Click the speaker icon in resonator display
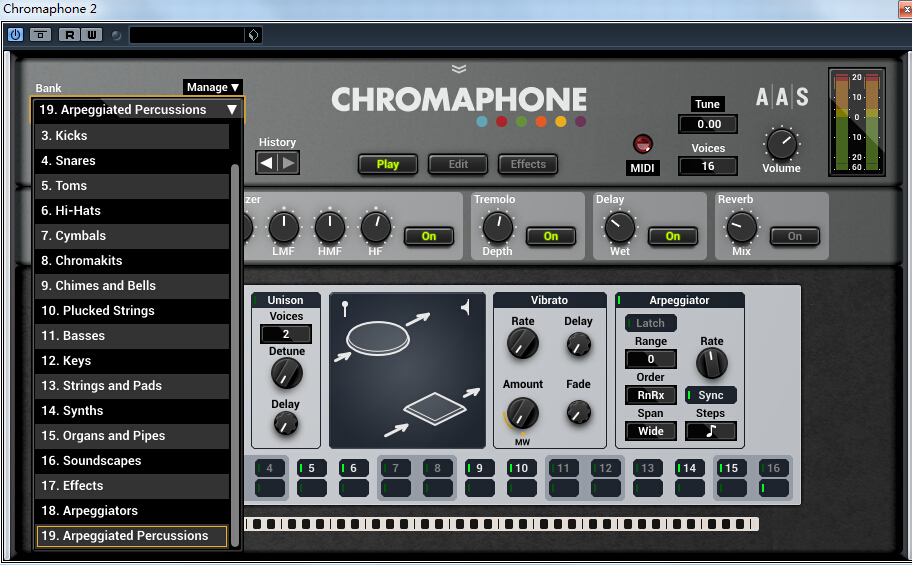 pyautogui.click(x=465, y=307)
